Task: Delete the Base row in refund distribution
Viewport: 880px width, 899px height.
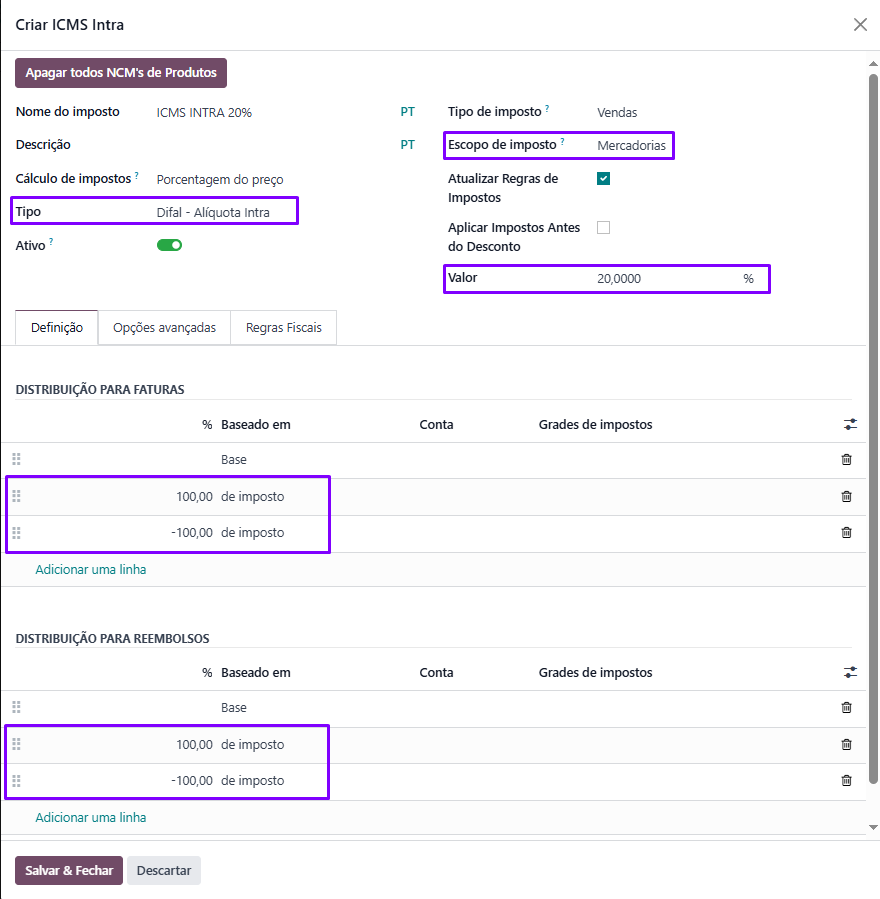Action: tap(846, 708)
